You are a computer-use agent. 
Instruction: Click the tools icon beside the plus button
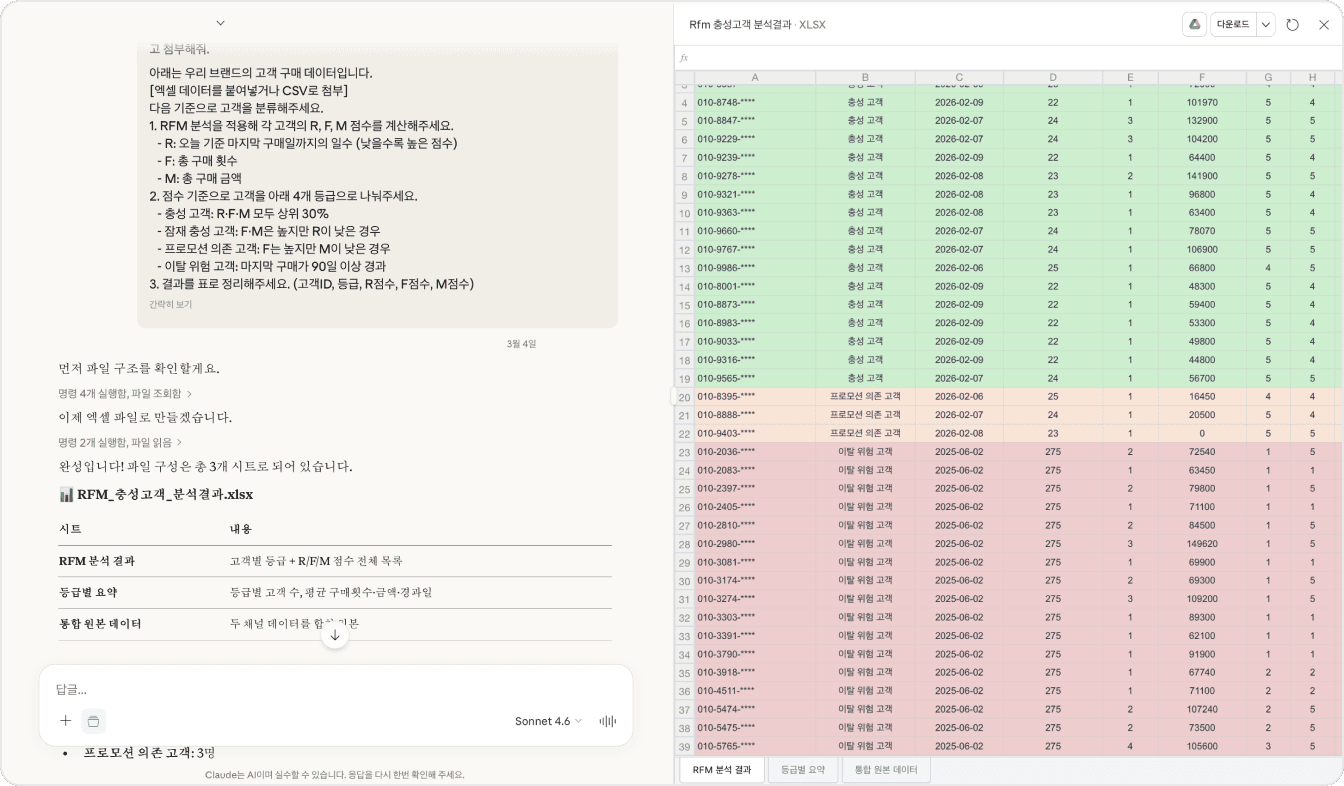tap(93, 721)
